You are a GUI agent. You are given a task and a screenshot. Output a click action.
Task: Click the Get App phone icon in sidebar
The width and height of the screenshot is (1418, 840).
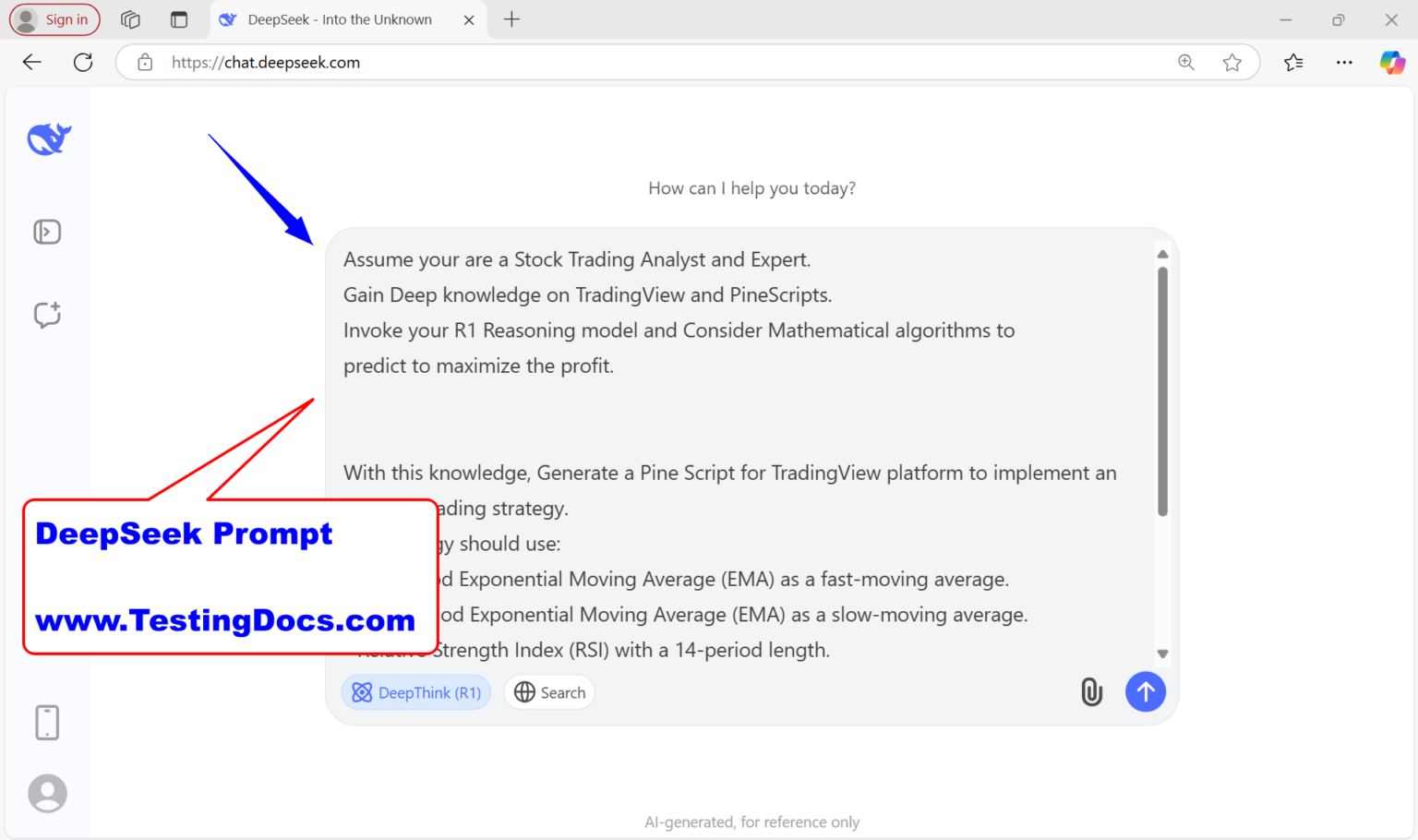47,723
